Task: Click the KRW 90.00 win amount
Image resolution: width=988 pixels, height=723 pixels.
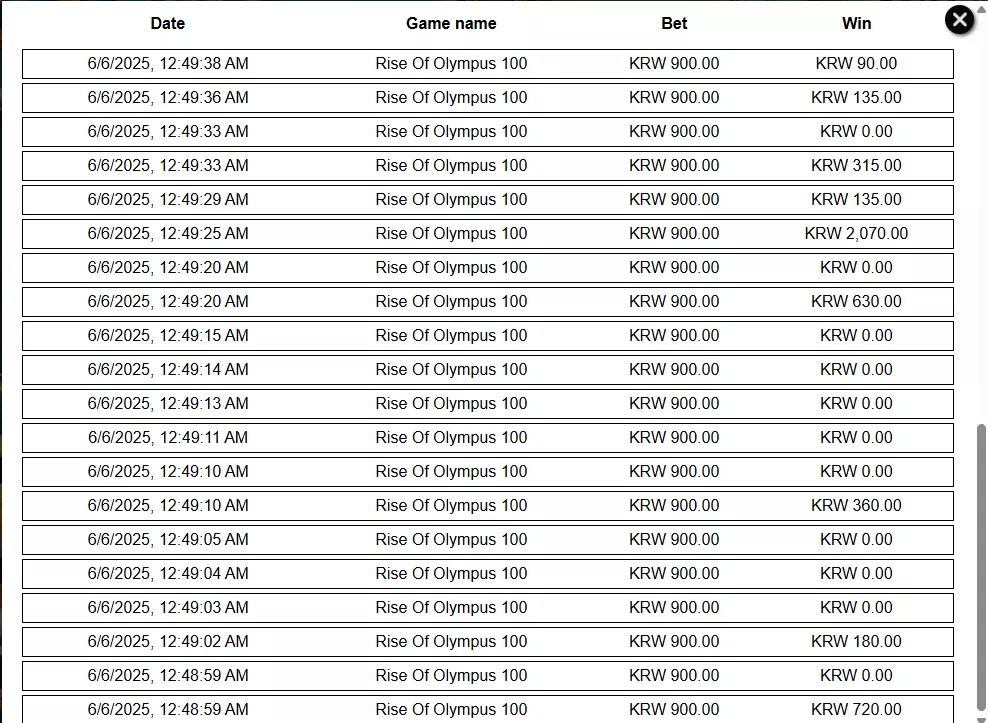Action: coord(856,64)
